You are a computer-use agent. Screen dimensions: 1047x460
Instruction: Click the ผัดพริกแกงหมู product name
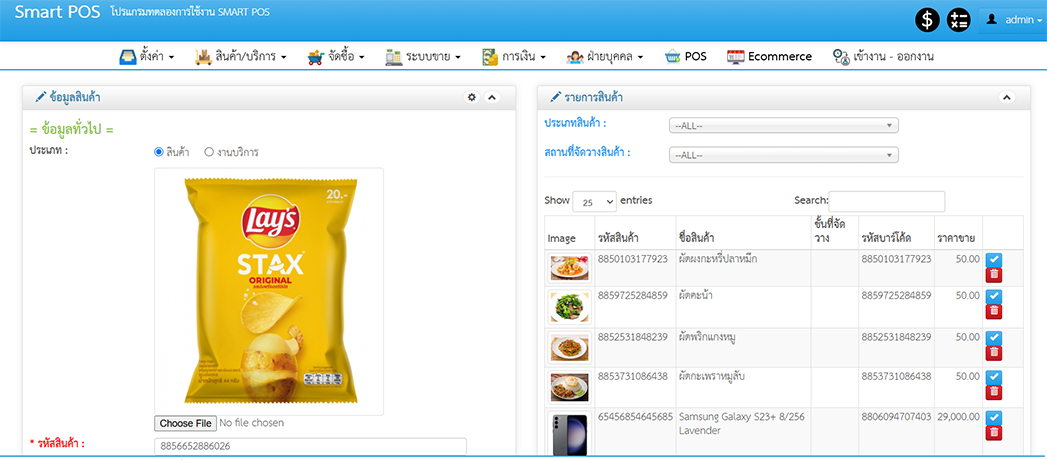click(x=707, y=337)
